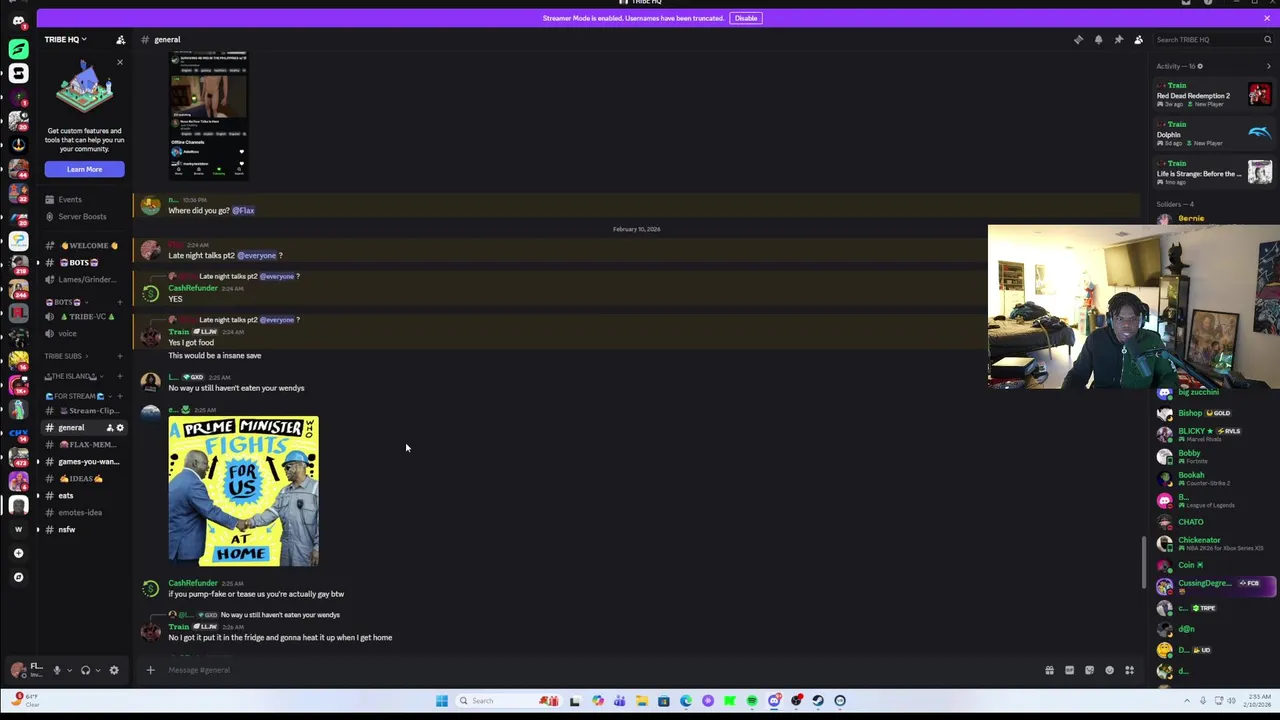Viewport: 1280px width, 720px height.
Task: Open Steam from the taskbar
Action: 818,701
